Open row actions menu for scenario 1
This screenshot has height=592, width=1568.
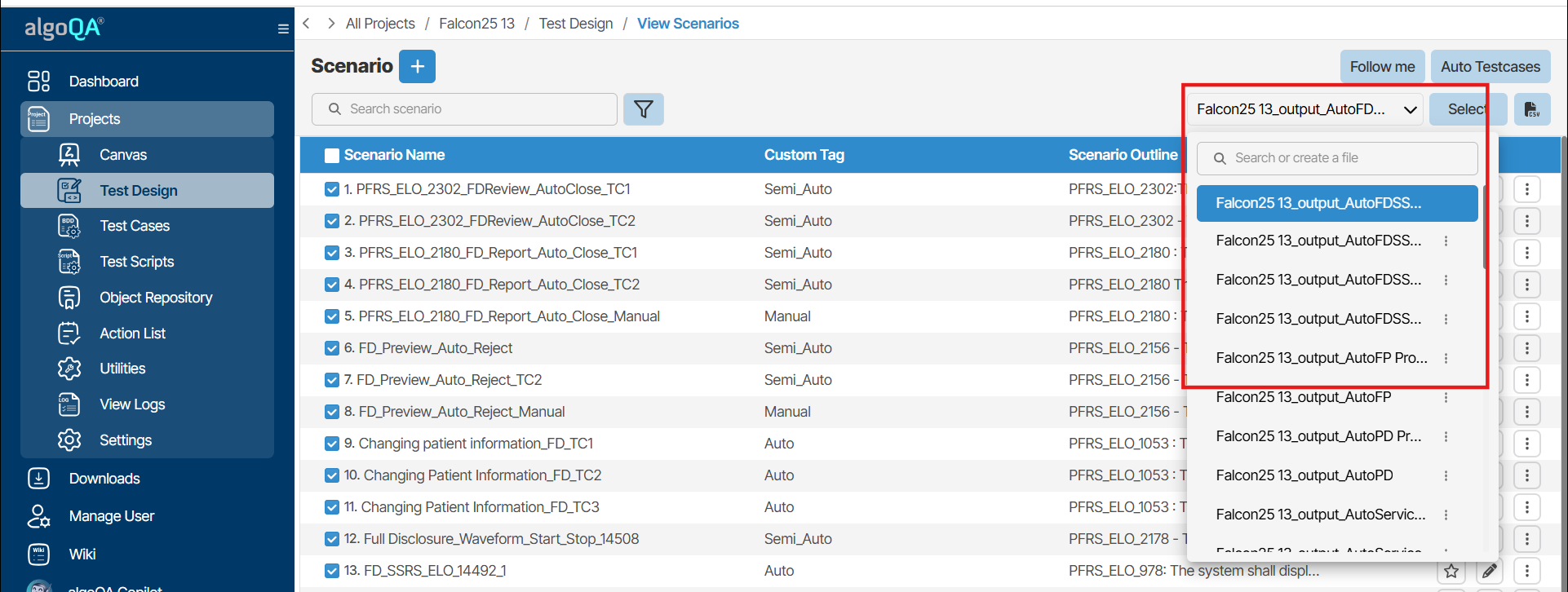tap(1527, 189)
